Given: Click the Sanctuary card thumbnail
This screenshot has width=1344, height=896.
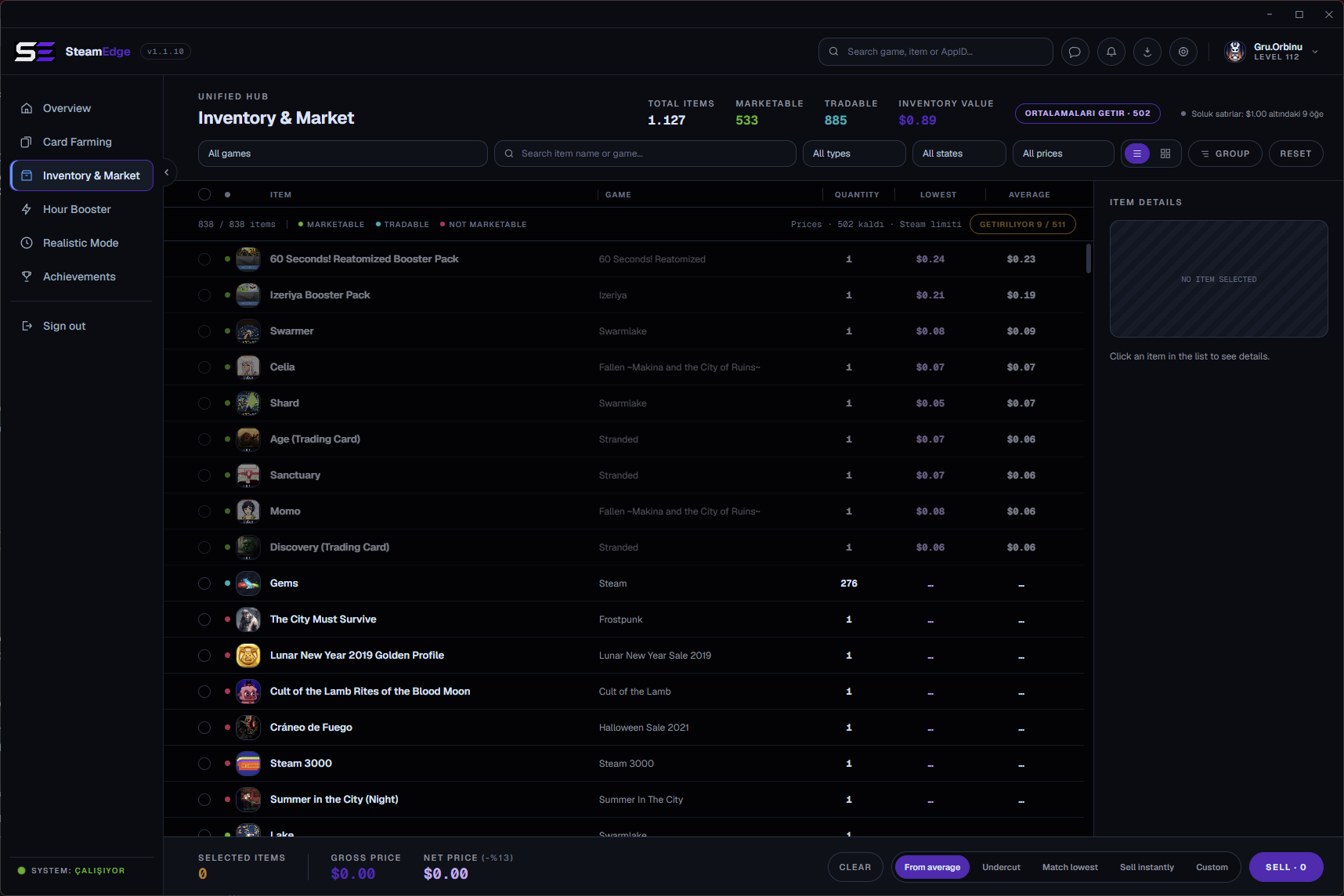Looking at the screenshot, I should tap(248, 475).
